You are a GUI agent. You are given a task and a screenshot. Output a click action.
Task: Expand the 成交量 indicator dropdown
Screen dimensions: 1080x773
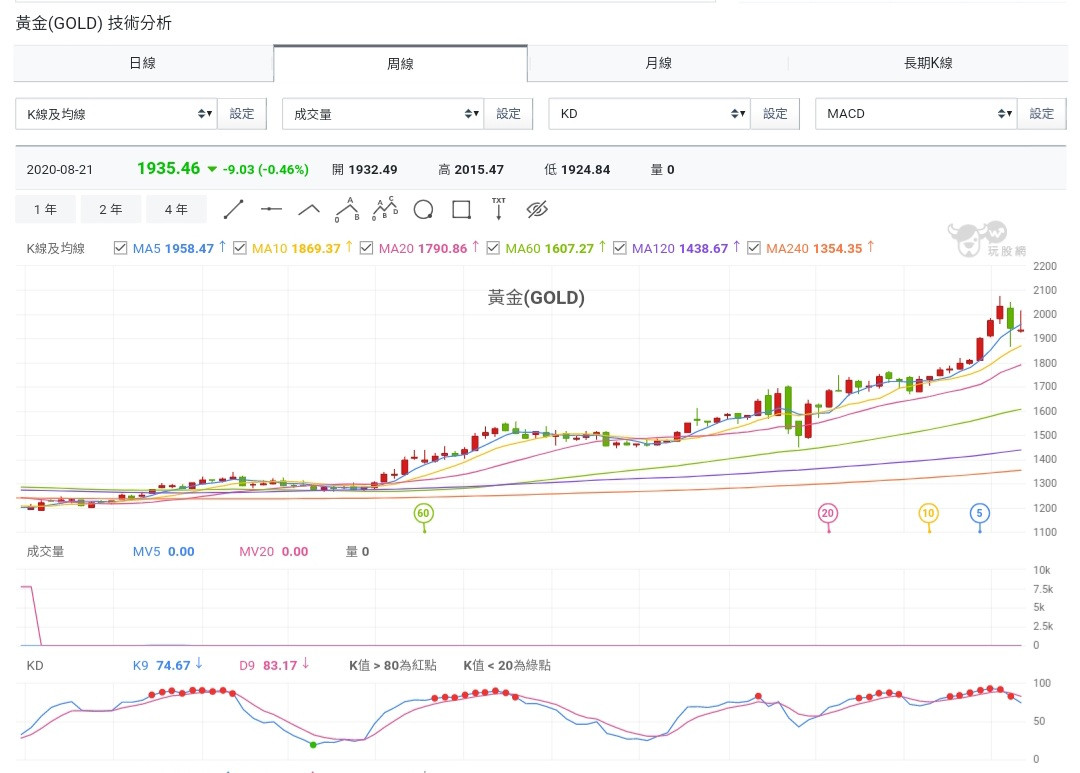pos(382,114)
